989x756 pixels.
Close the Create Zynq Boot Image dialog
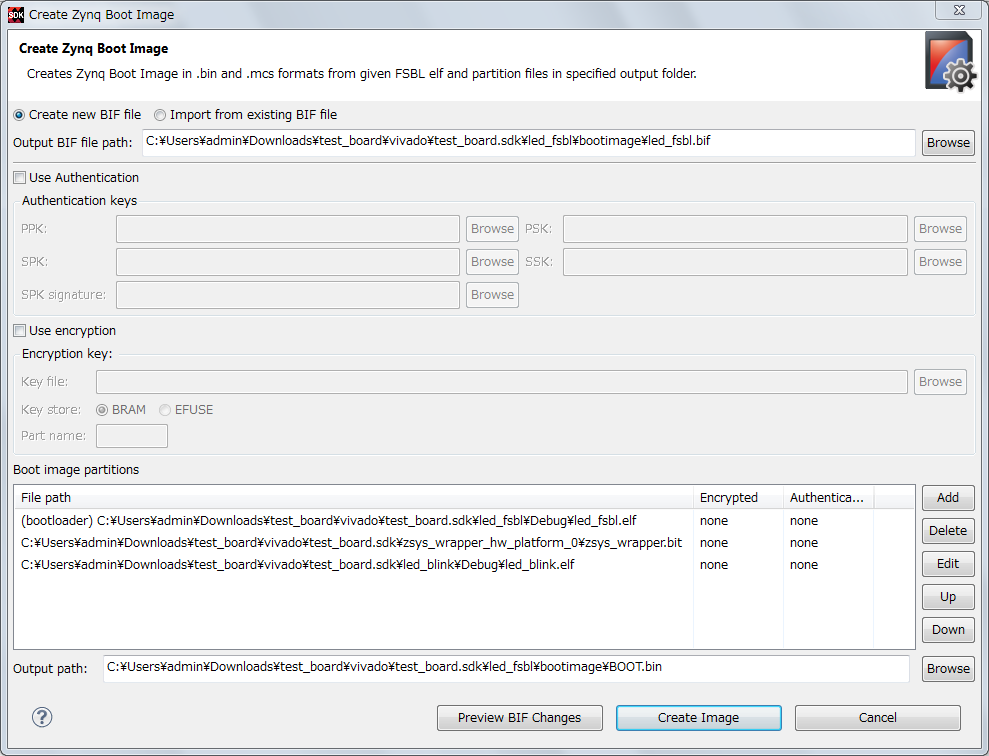(x=957, y=10)
